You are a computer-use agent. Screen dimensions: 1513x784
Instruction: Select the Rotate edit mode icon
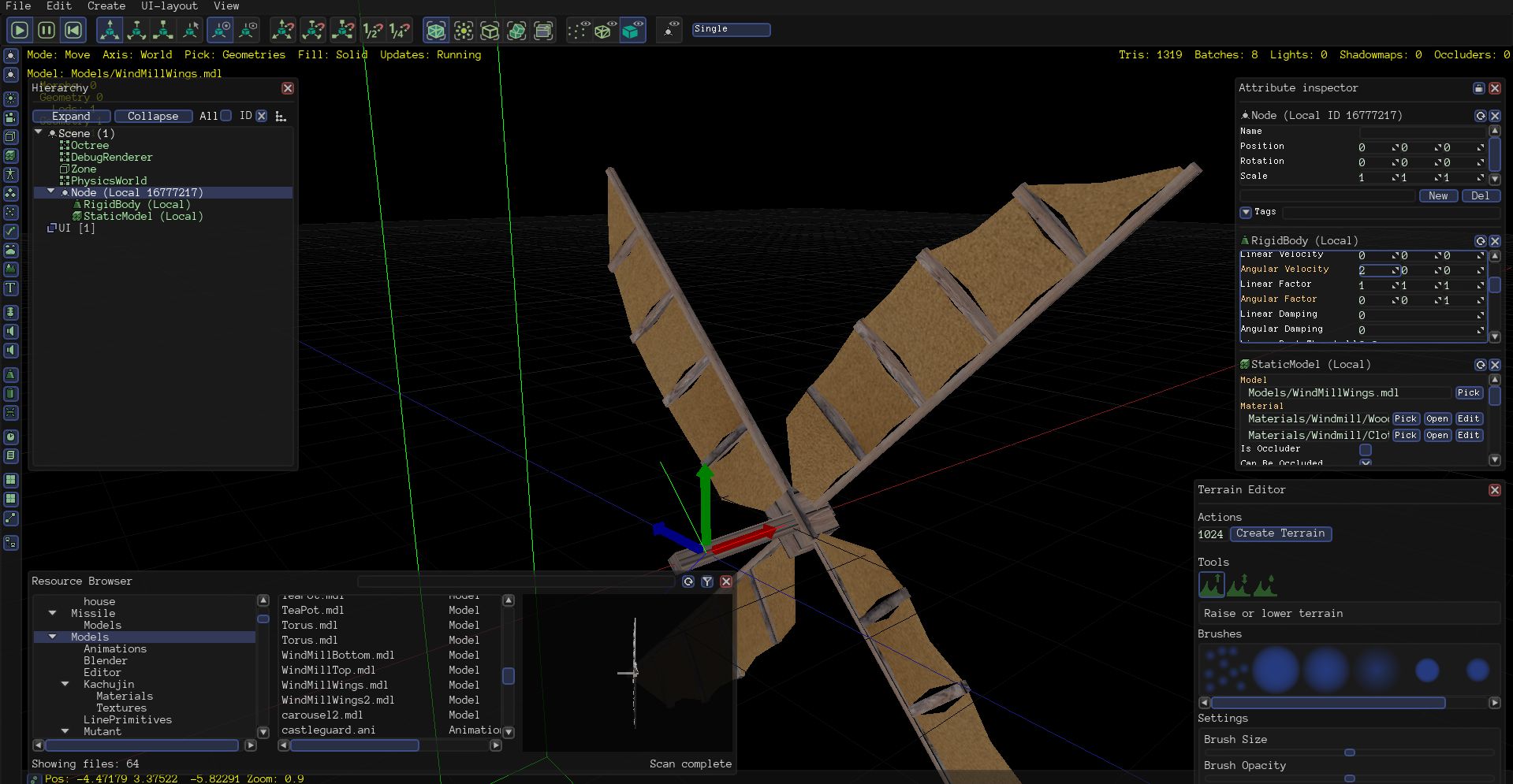pos(136,30)
